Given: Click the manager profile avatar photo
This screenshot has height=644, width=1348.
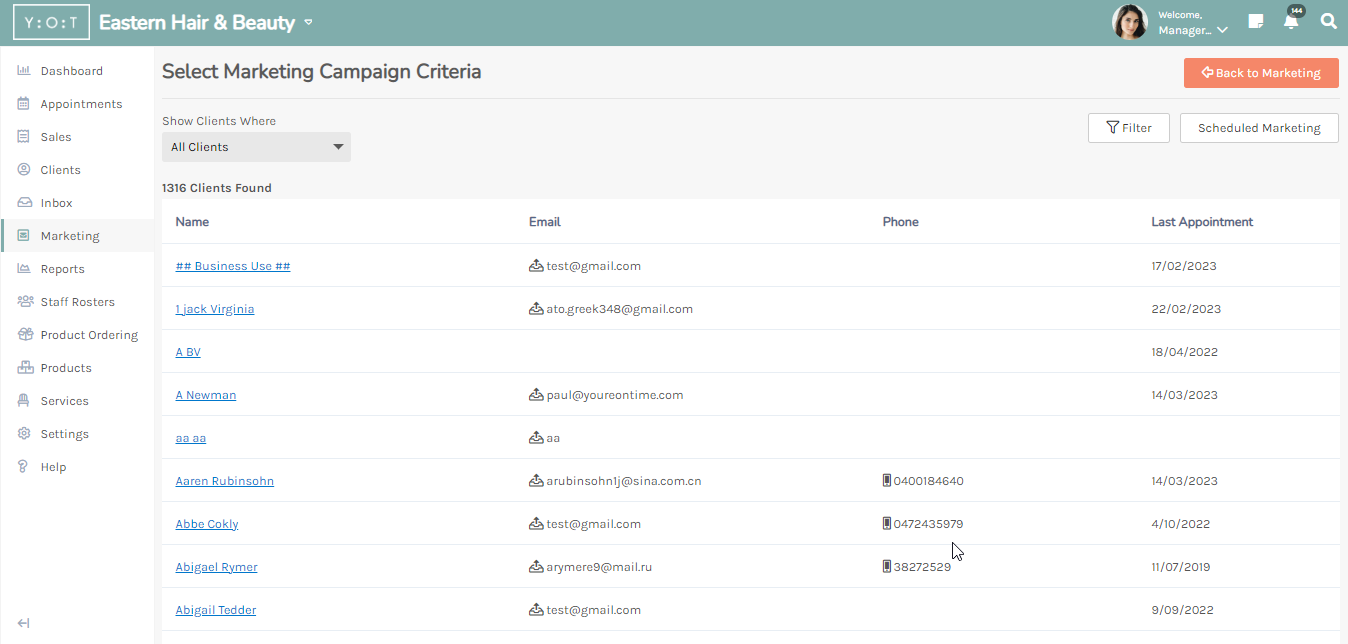Looking at the screenshot, I should click(1130, 22).
